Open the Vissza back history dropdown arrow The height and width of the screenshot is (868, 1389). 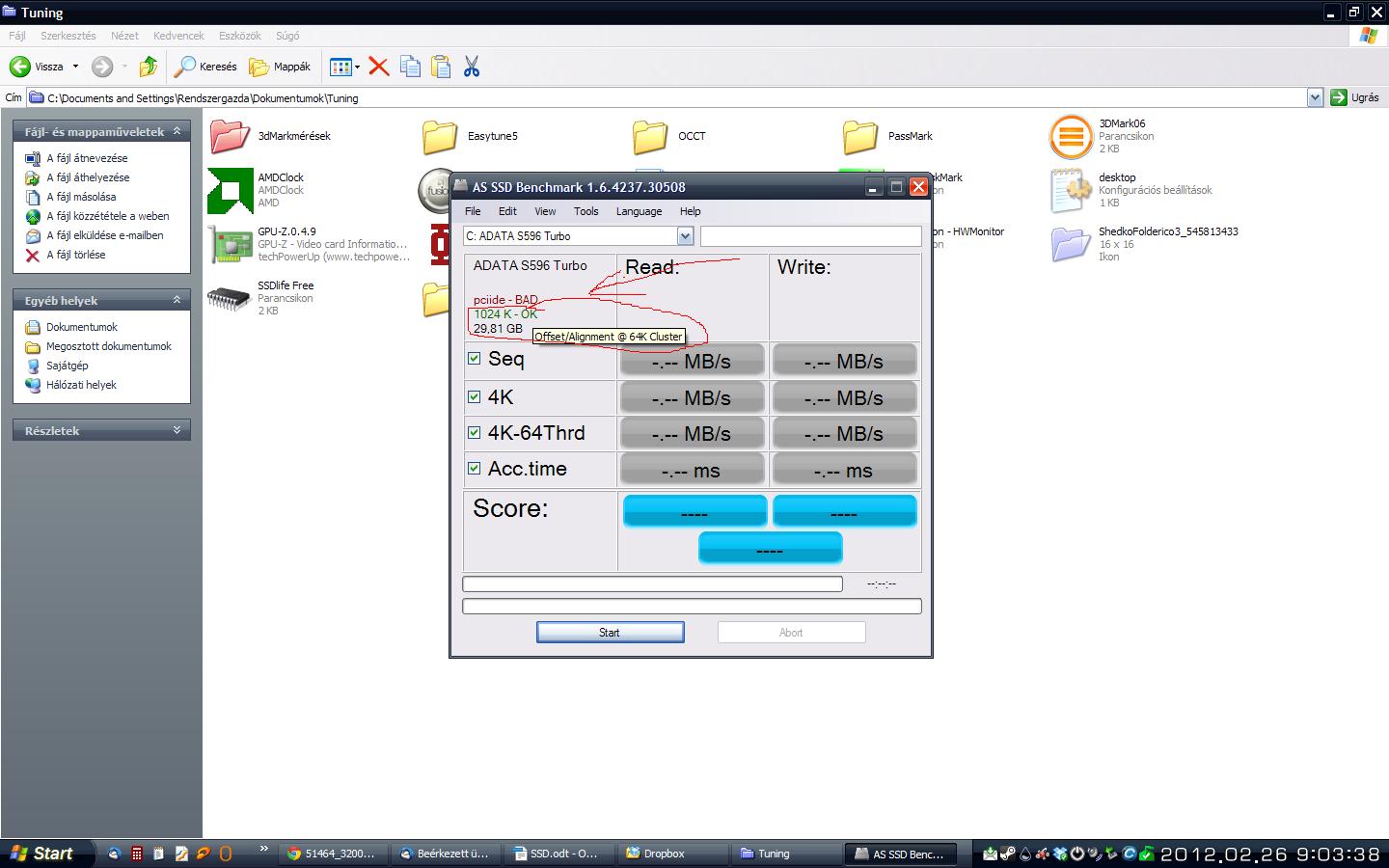(x=75, y=67)
